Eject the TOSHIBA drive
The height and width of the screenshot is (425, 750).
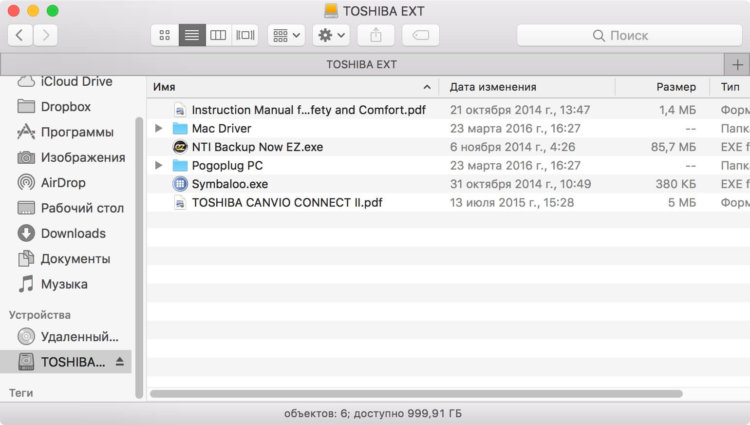[x=120, y=362]
